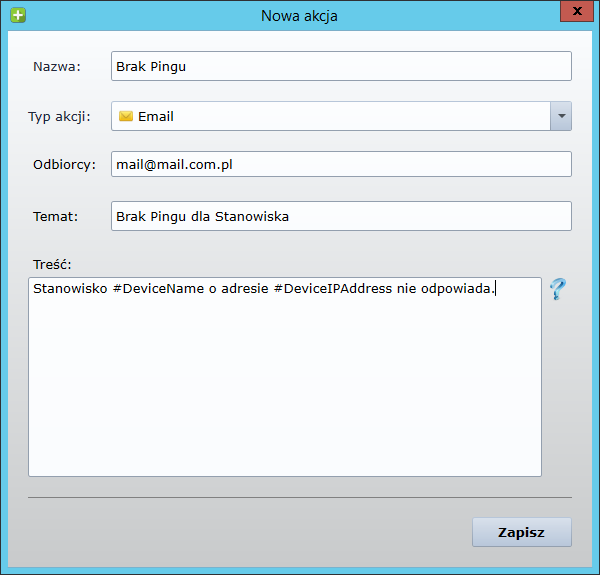Expand the Typ akcji dropdown arrow
This screenshot has height=575, width=600.
pyautogui.click(x=561, y=116)
